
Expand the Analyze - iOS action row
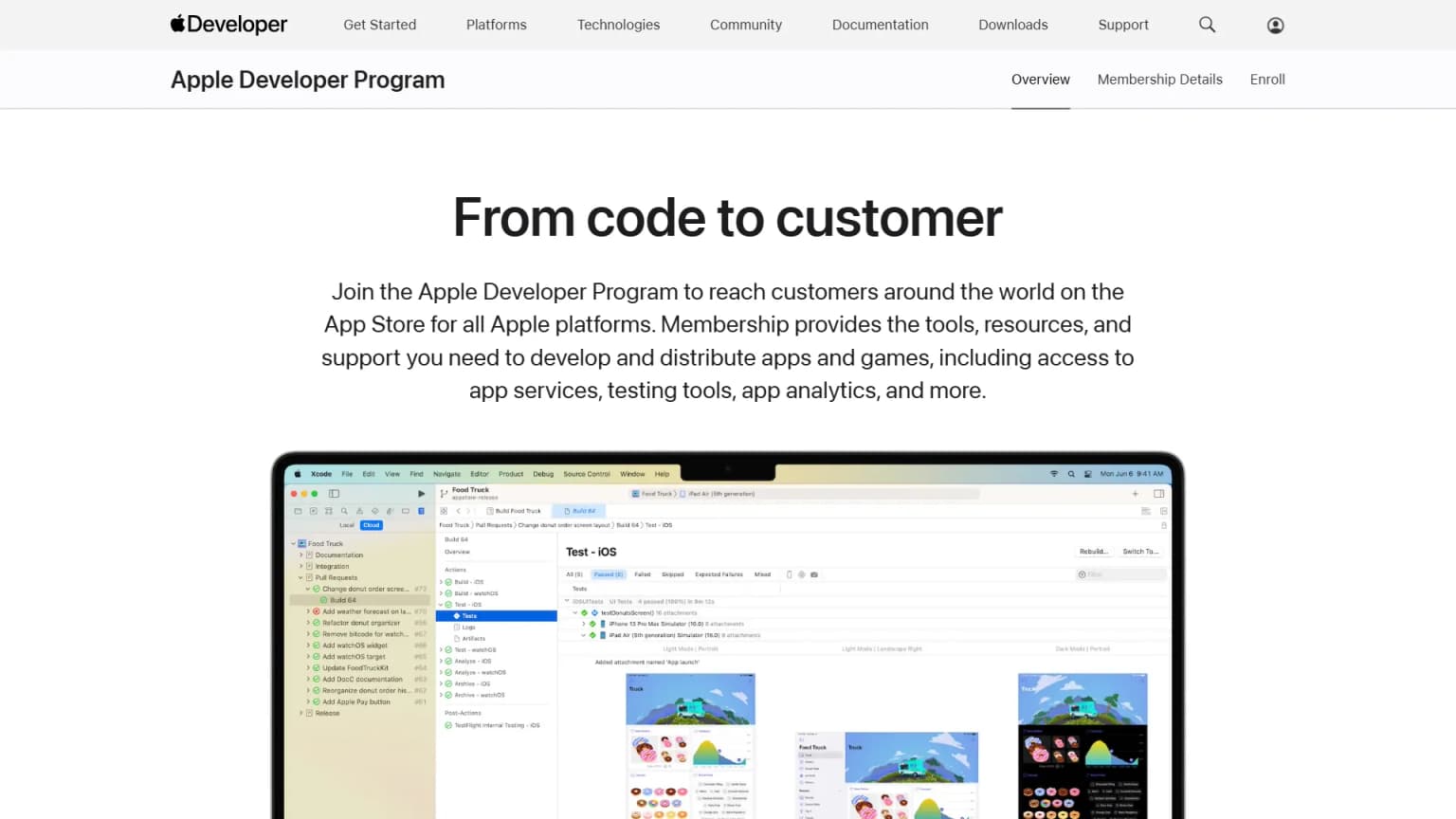(441, 661)
